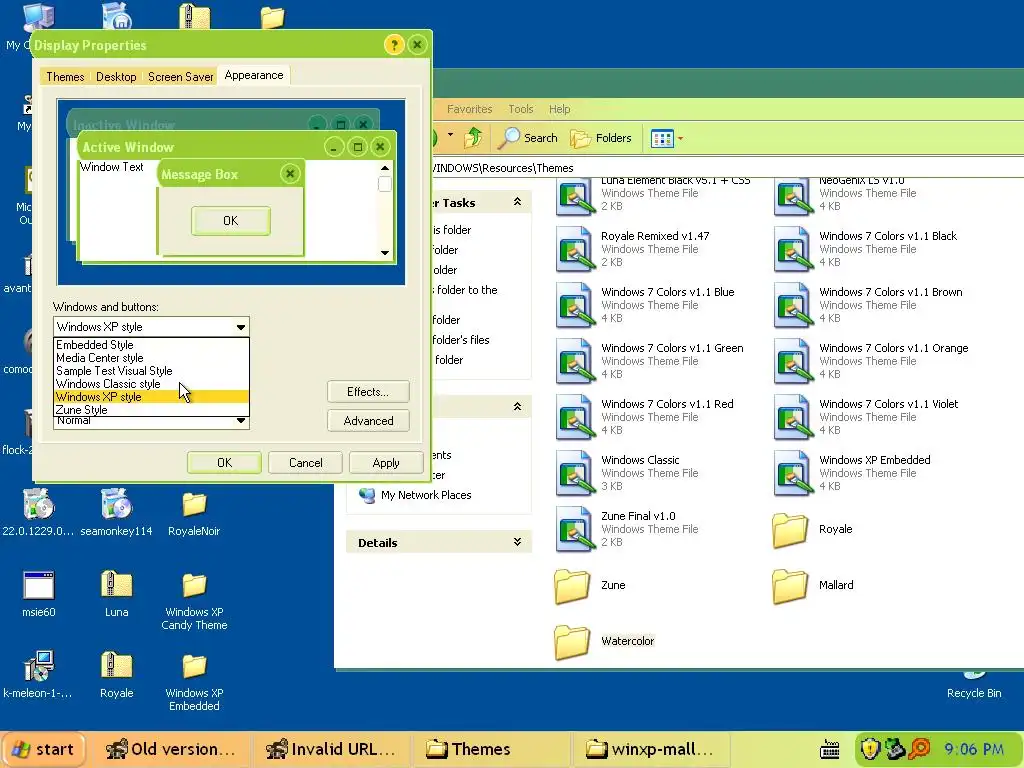Image resolution: width=1024 pixels, height=768 pixels.
Task: Open Windows 7 Colors v1.1 Violet theme icon
Action: tap(793, 417)
